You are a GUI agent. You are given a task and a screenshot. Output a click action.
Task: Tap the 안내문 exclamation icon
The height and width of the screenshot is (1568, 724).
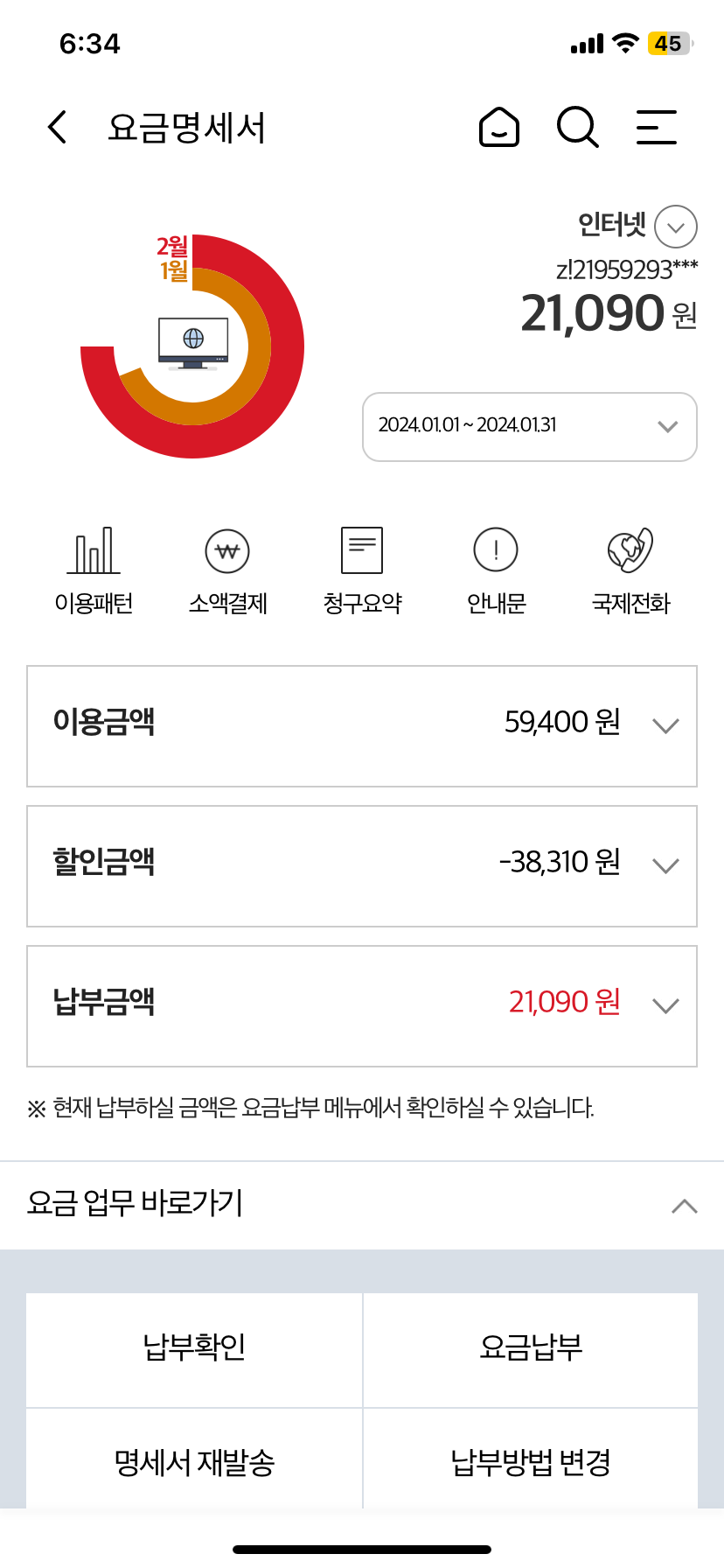coord(496,550)
